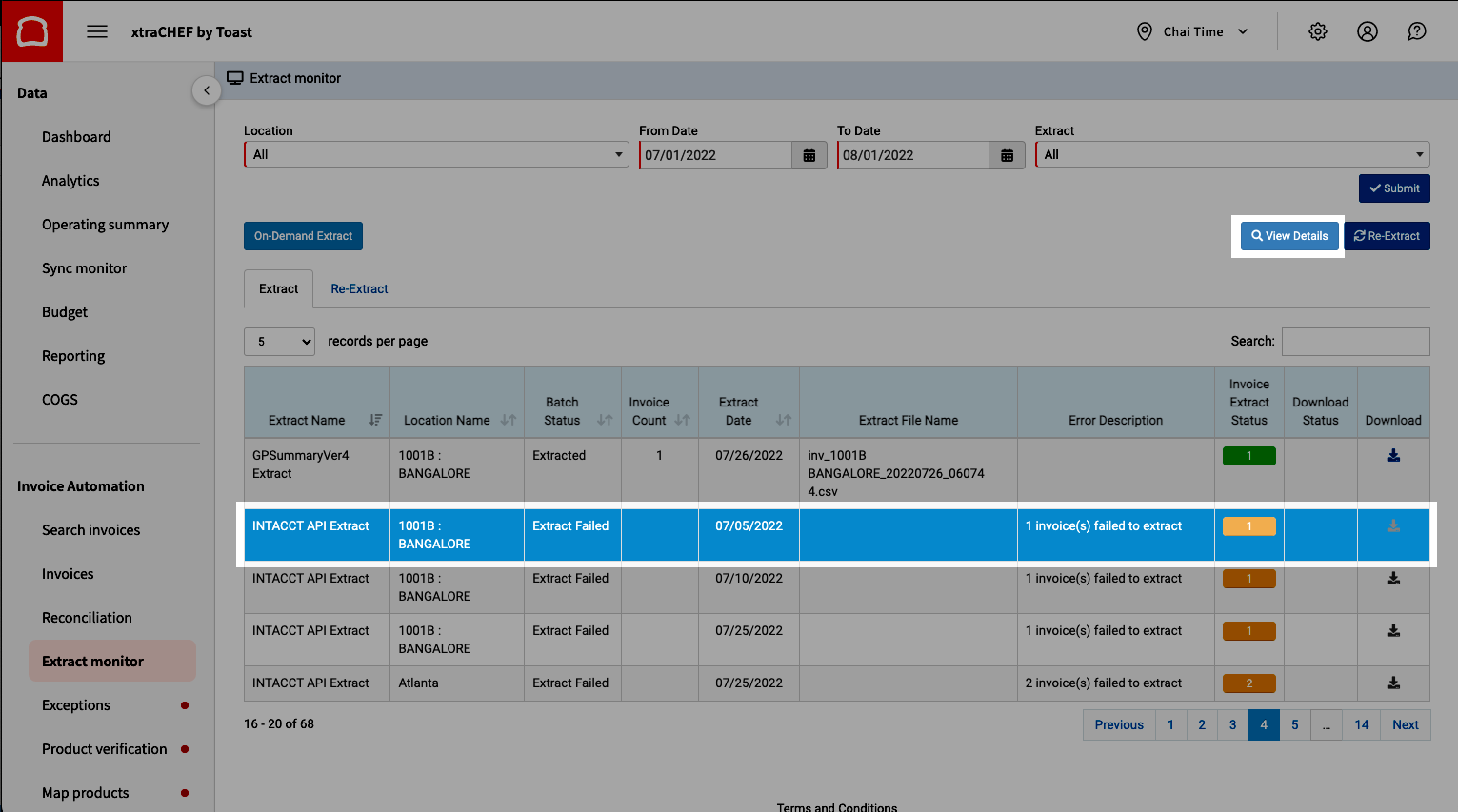Click the On-Demand Extract button
This screenshot has width=1458, height=812.
(303, 236)
